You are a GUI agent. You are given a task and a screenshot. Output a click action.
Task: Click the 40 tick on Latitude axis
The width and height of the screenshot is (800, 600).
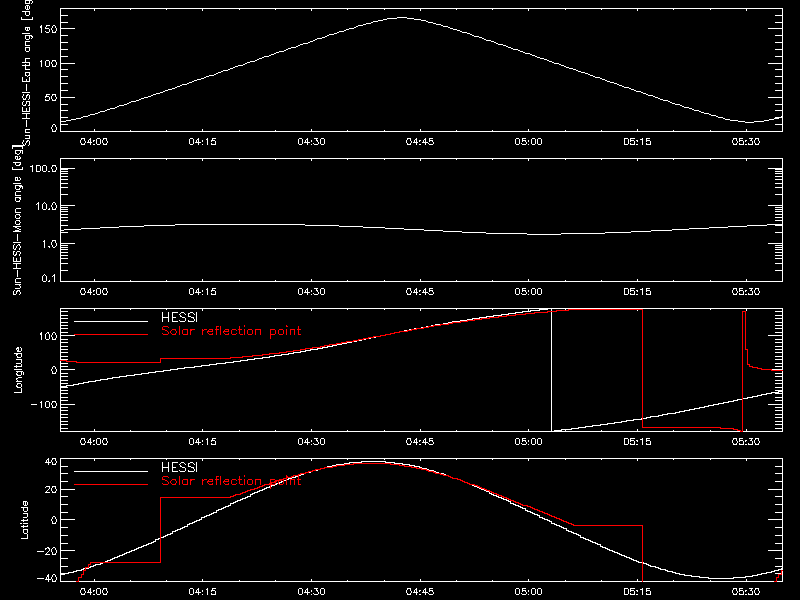[x=51, y=462]
